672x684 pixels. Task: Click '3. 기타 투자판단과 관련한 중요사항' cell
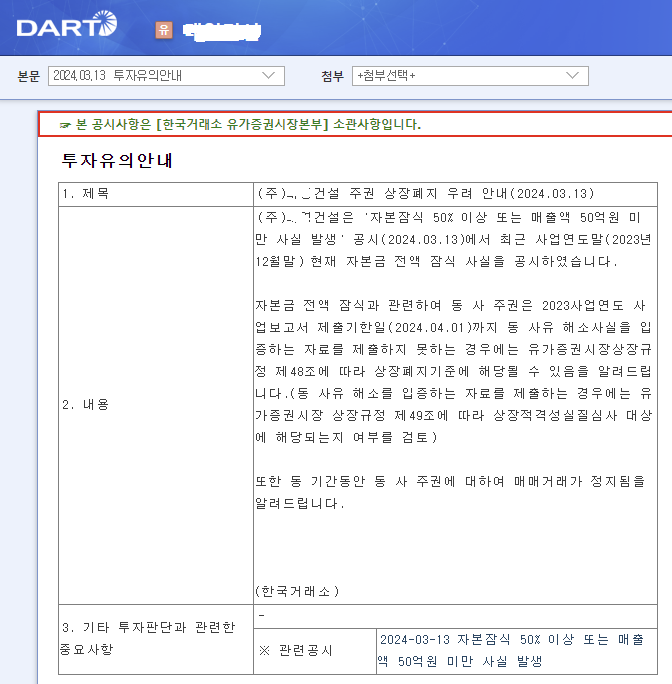pyautogui.click(x=156, y=639)
